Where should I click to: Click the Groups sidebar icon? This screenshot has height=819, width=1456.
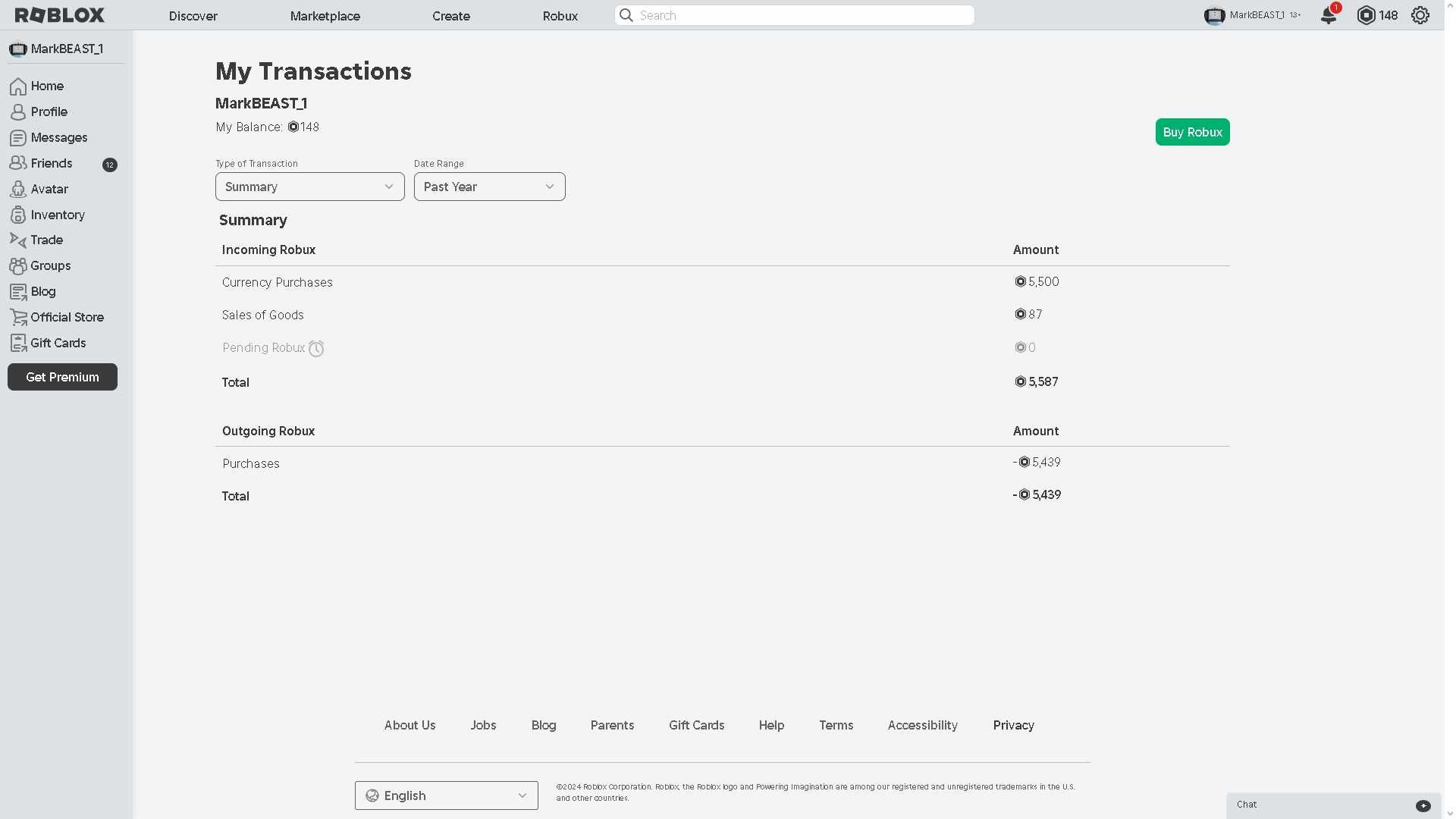coord(18,265)
